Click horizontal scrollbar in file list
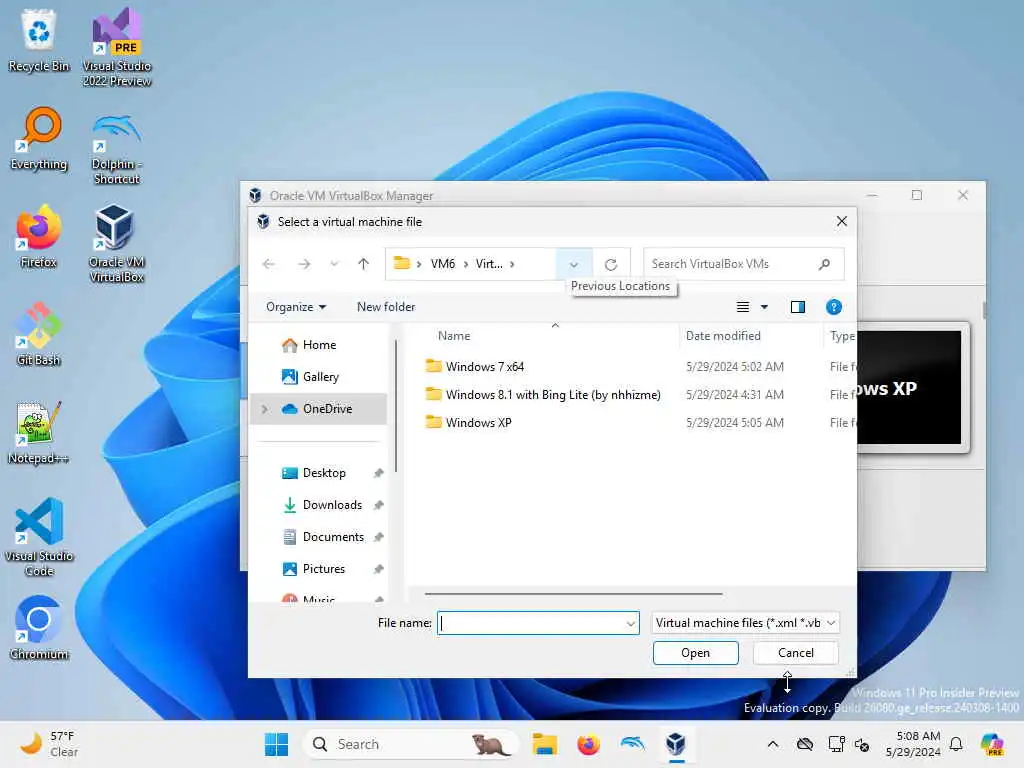This screenshot has width=1024, height=768. pos(573,594)
